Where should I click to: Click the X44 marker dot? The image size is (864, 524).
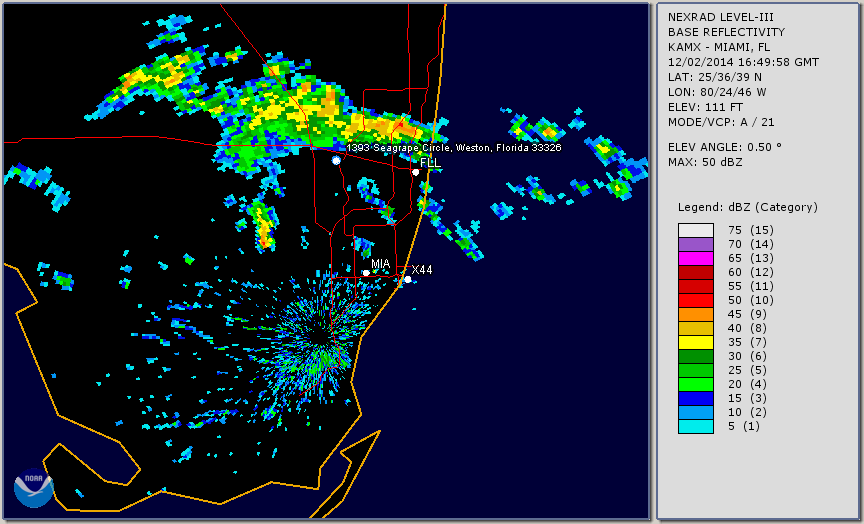click(408, 280)
